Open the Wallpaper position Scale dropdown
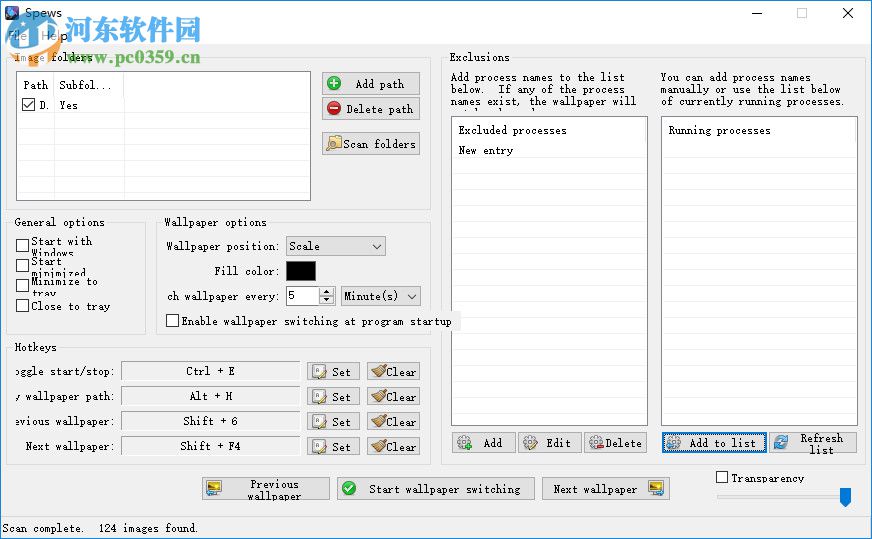This screenshot has width=872, height=539. coord(336,246)
